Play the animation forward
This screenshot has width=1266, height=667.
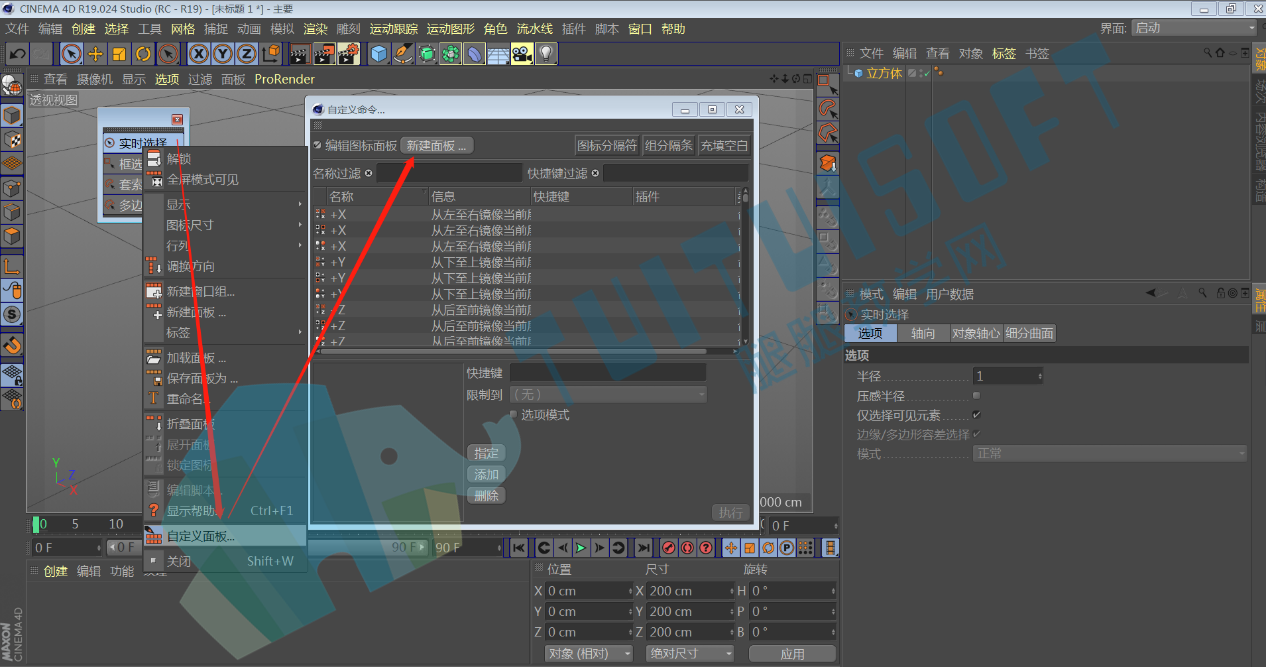(x=580, y=548)
